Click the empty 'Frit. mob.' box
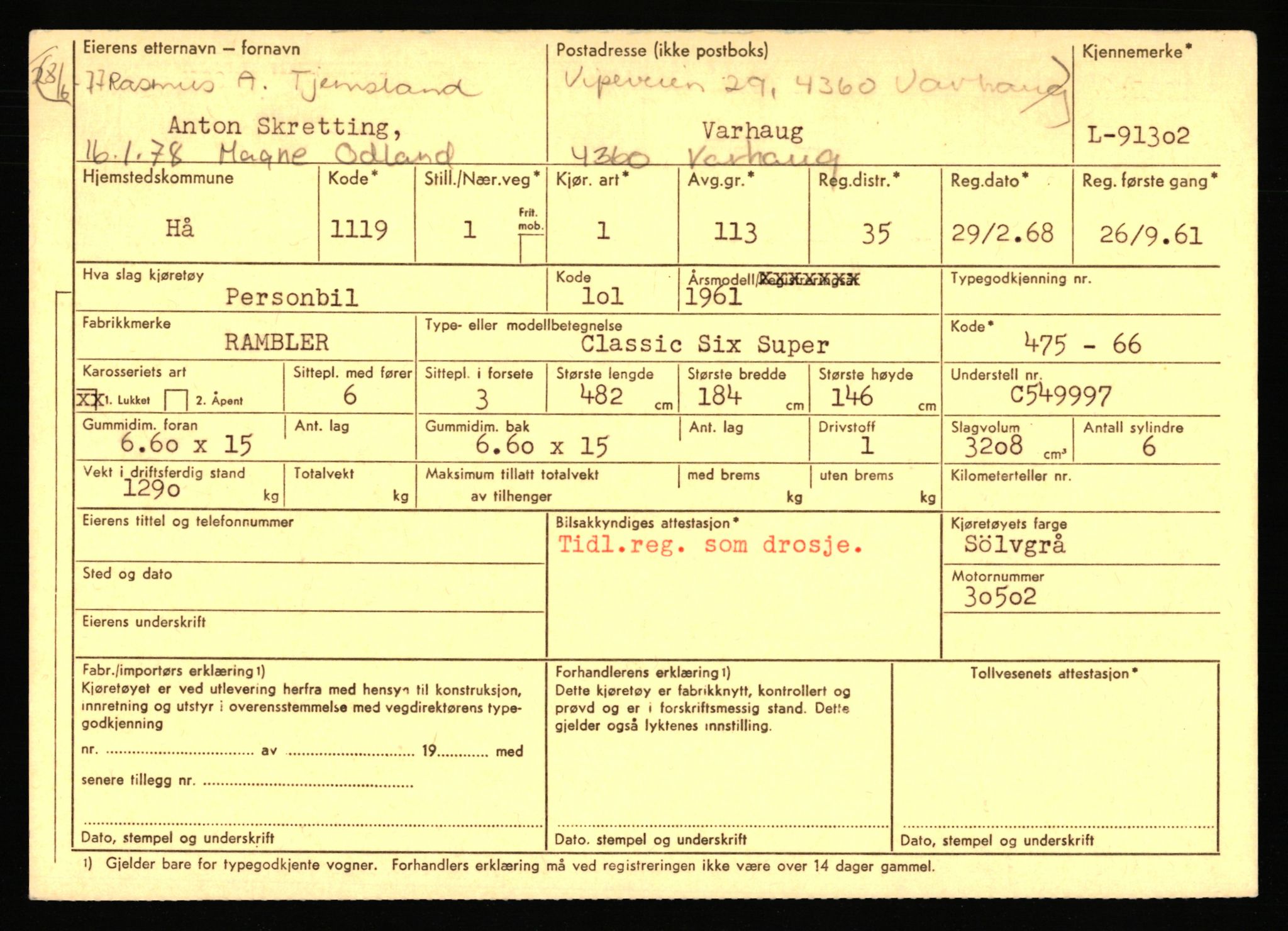The width and height of the screenshot is (1288, 931). [531, 249]
